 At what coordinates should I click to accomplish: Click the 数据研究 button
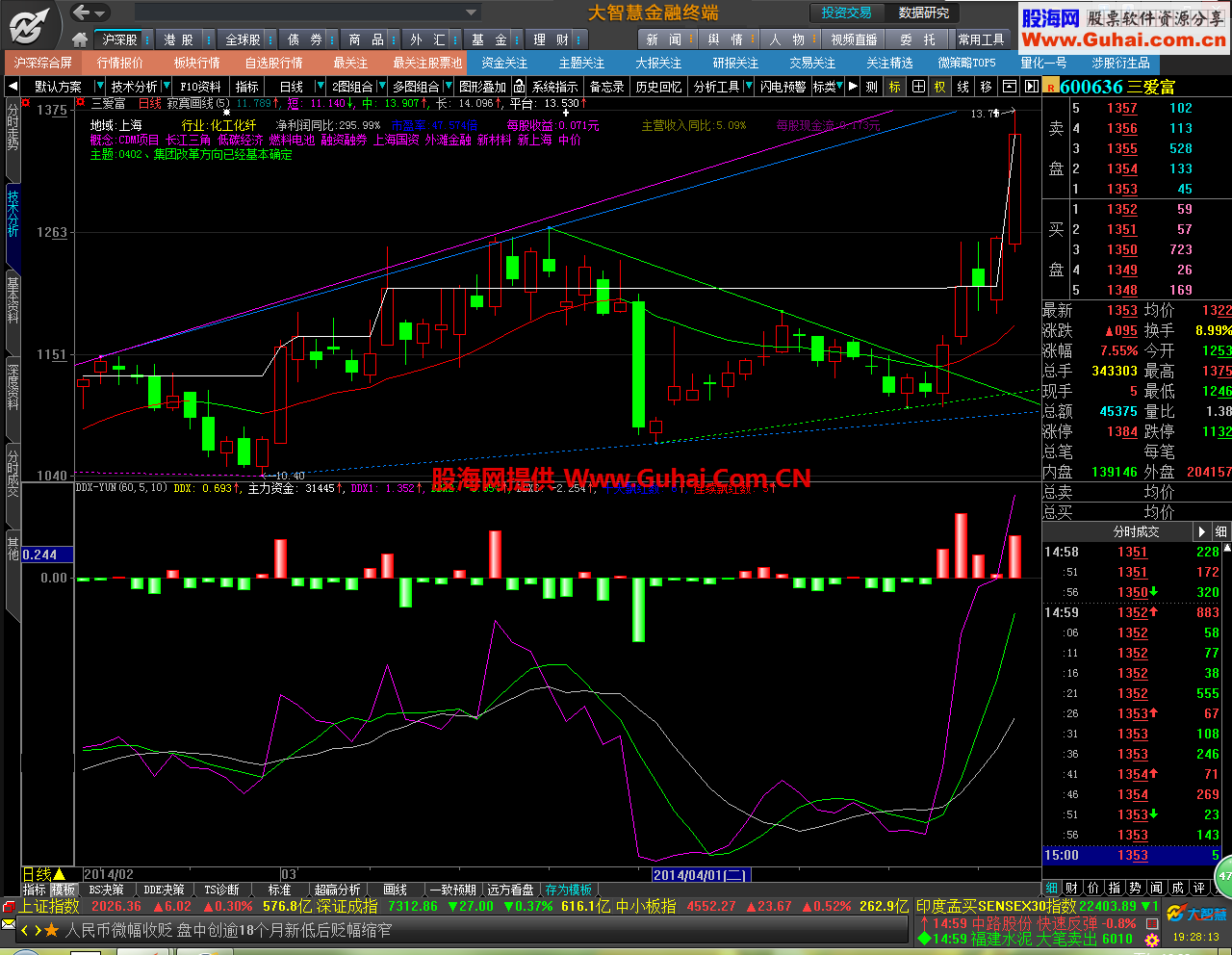click(x=924, y=13)
